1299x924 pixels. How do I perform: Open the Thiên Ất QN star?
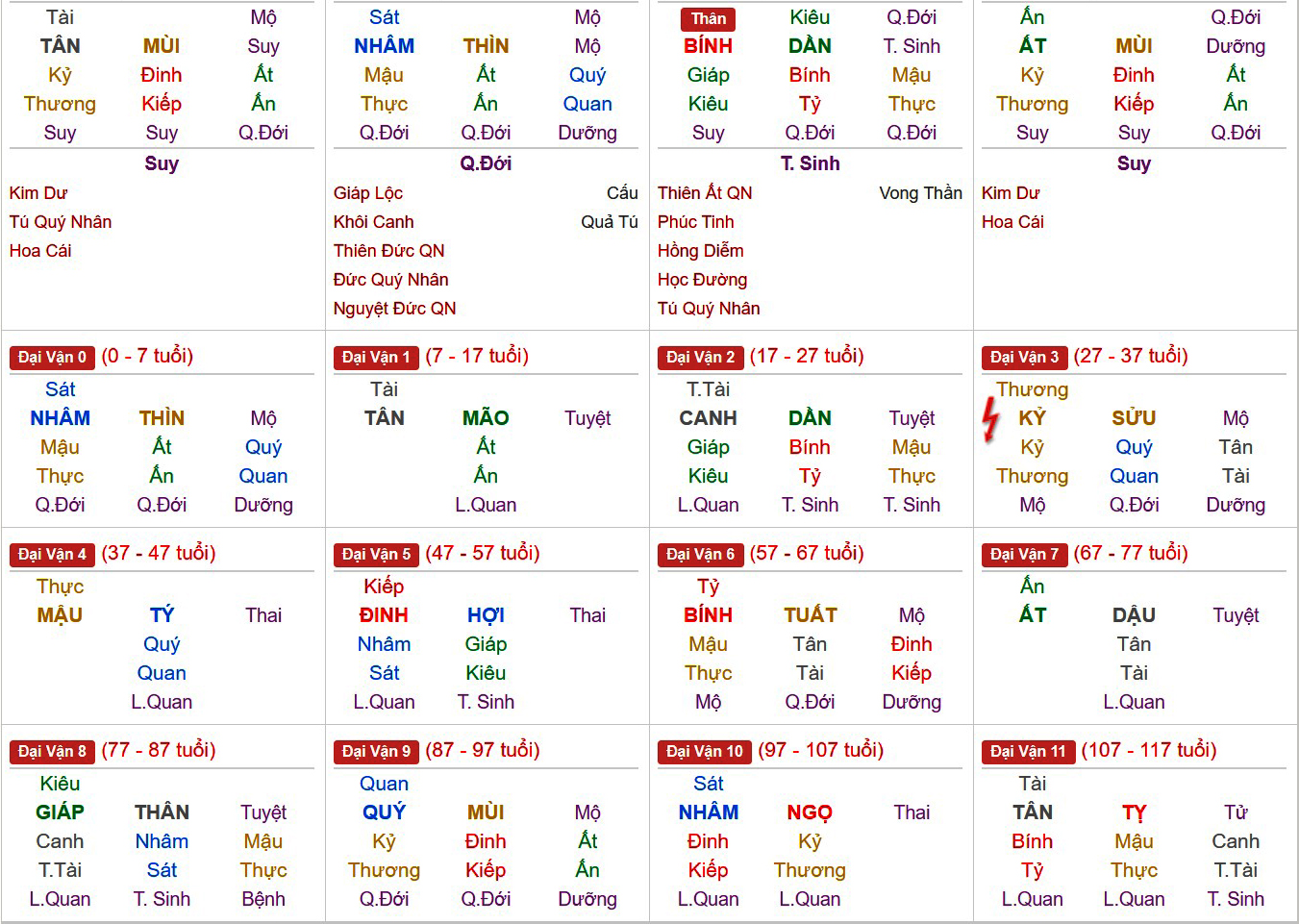coord(705,193)
